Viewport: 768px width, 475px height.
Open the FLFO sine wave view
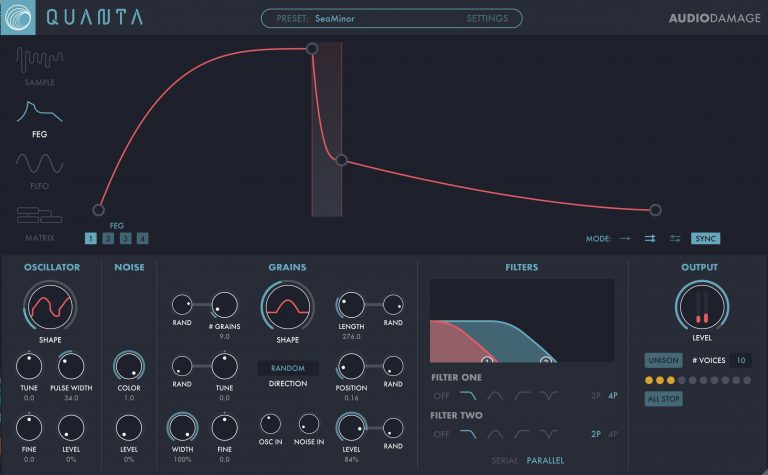coord(40,171)
